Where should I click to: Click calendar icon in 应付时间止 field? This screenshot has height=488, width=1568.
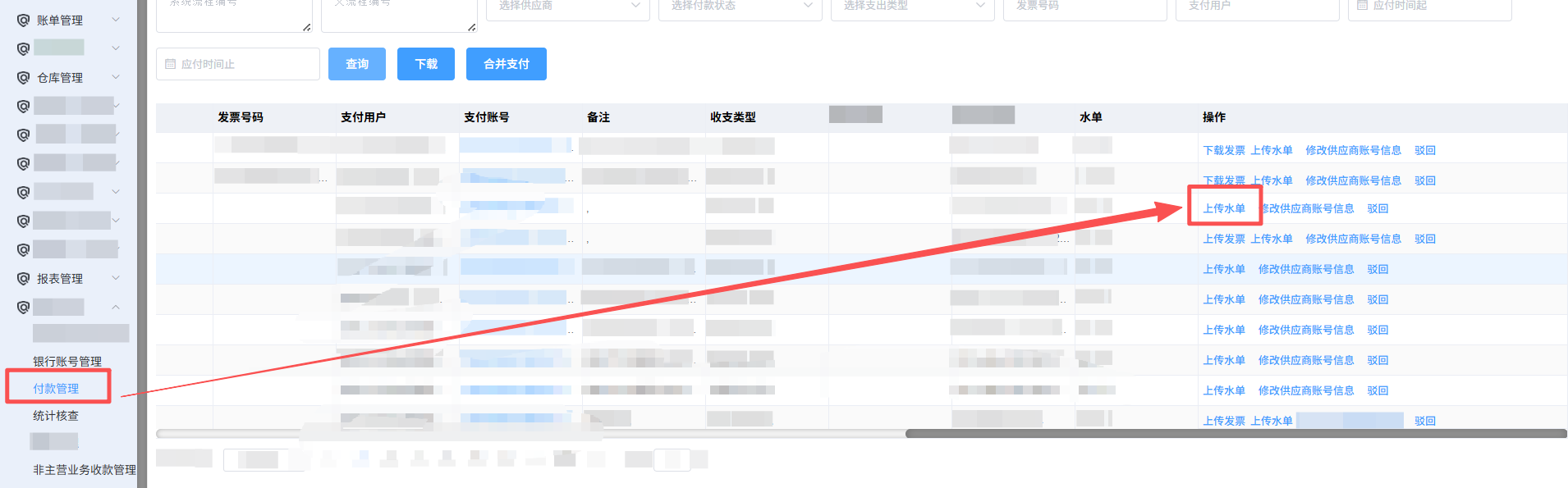pos(171,64)
